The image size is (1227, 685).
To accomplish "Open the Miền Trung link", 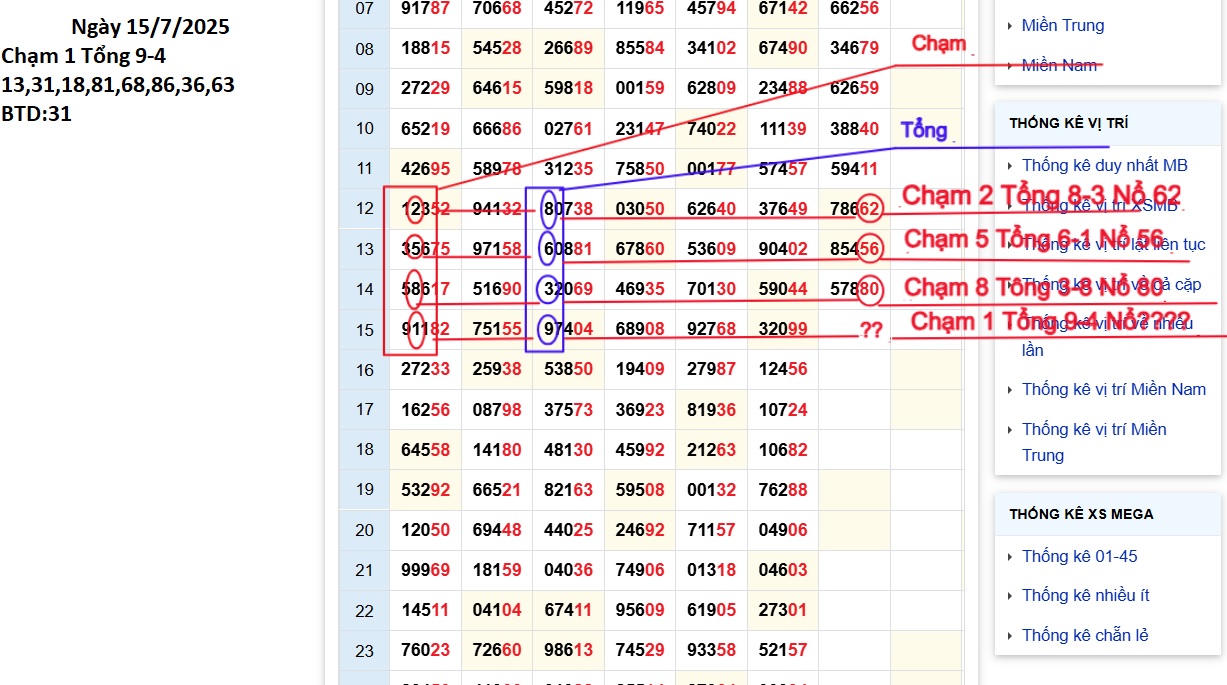I will point(1063,25).
